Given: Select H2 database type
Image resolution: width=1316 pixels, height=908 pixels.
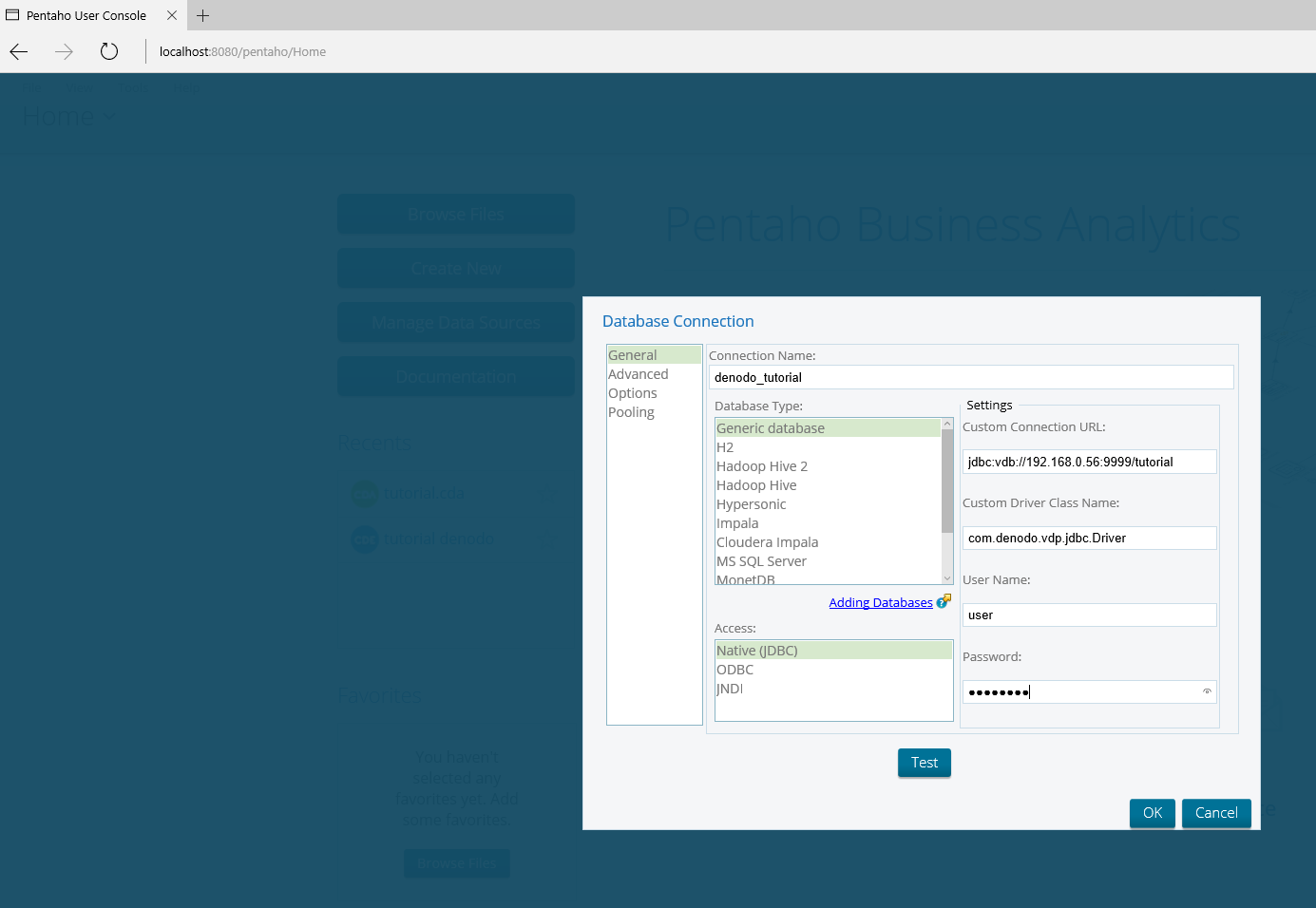Looking at the screenshot, I should 828,447.
